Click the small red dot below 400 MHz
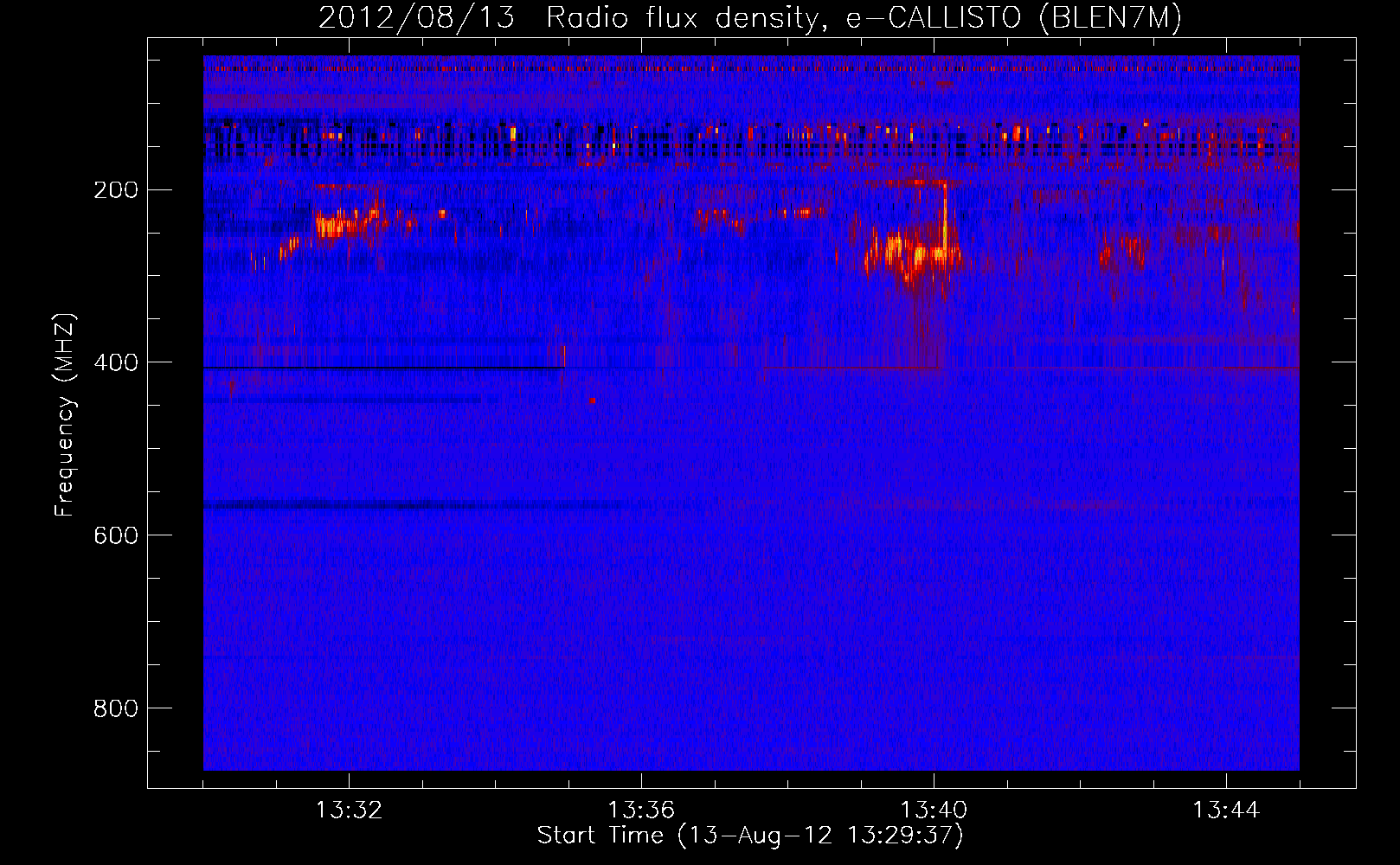Viewport: 1400px width, 865px height. tap(593, 400)
